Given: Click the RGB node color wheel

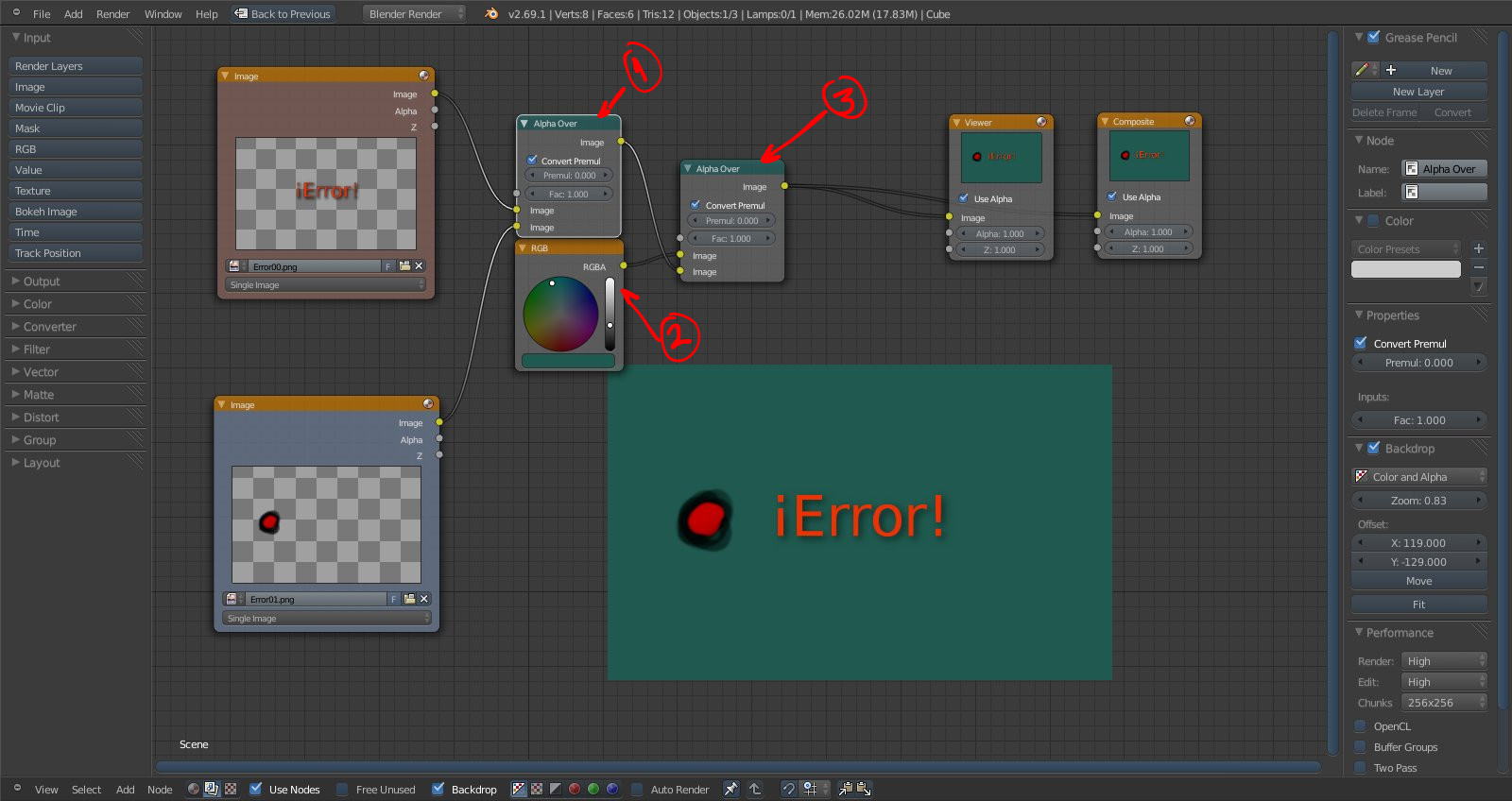Looking at the screenshot, I should [x=560, y=315].
